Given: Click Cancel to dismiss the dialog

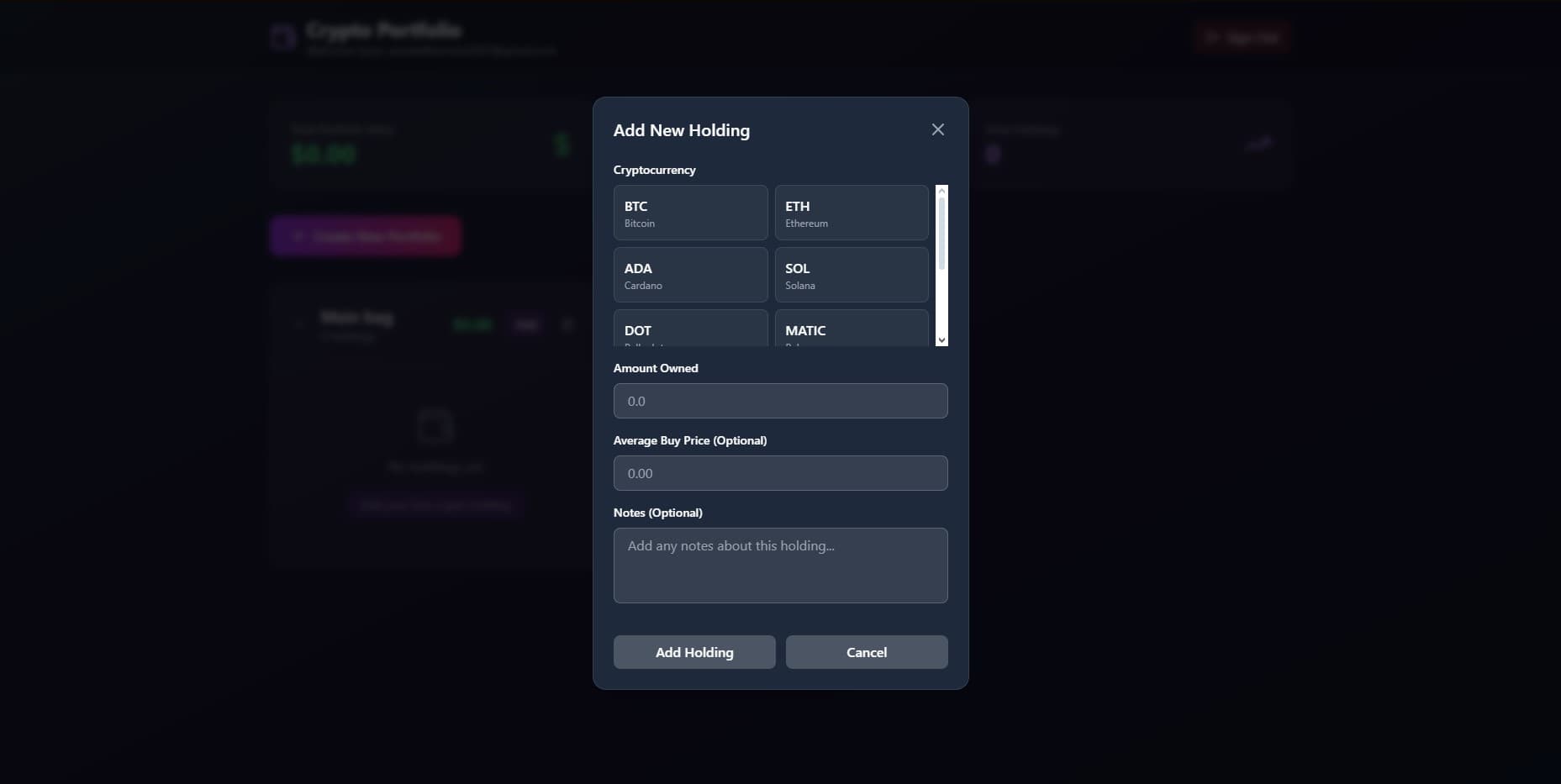Looking at the screenshot, I should [x=867, y=652].
